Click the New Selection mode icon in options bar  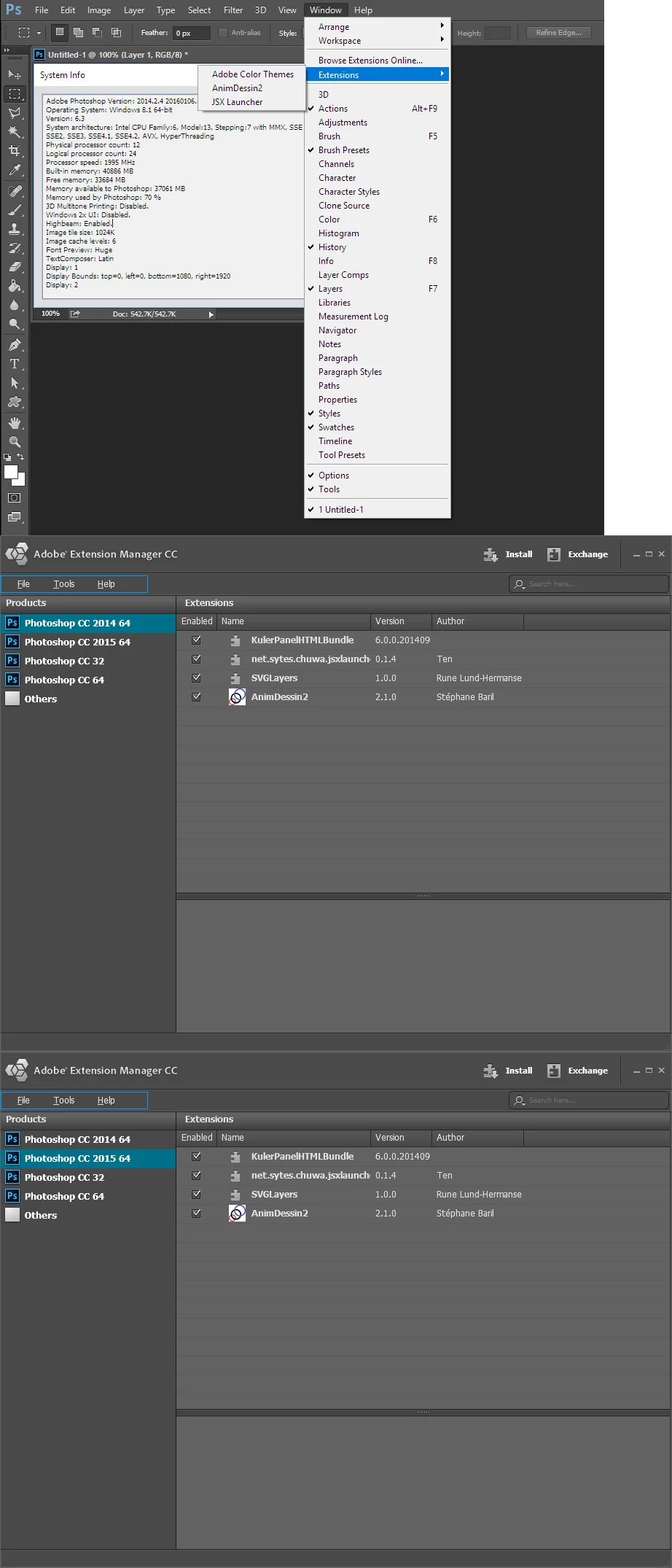(x=60, y=32)
